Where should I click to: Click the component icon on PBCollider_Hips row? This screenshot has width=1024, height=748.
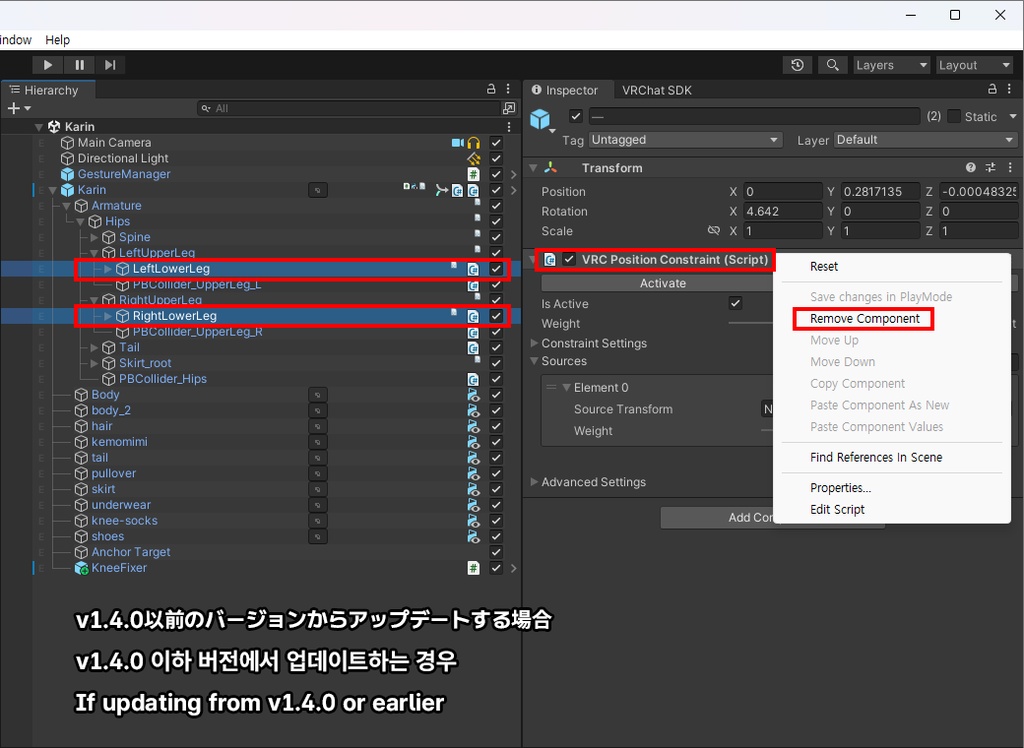(473, 379)
